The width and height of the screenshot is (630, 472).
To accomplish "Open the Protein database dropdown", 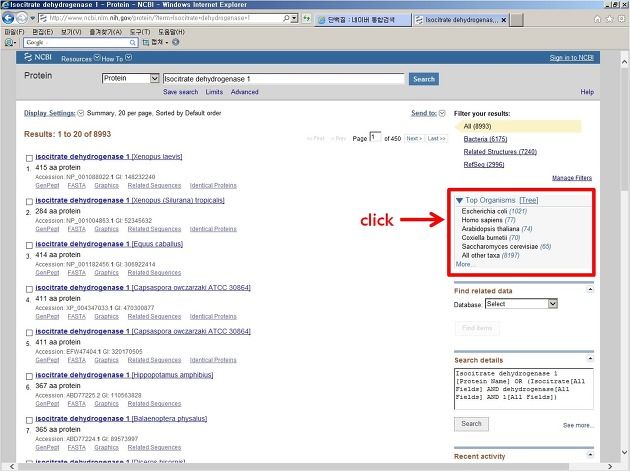I will click(131, 78).
